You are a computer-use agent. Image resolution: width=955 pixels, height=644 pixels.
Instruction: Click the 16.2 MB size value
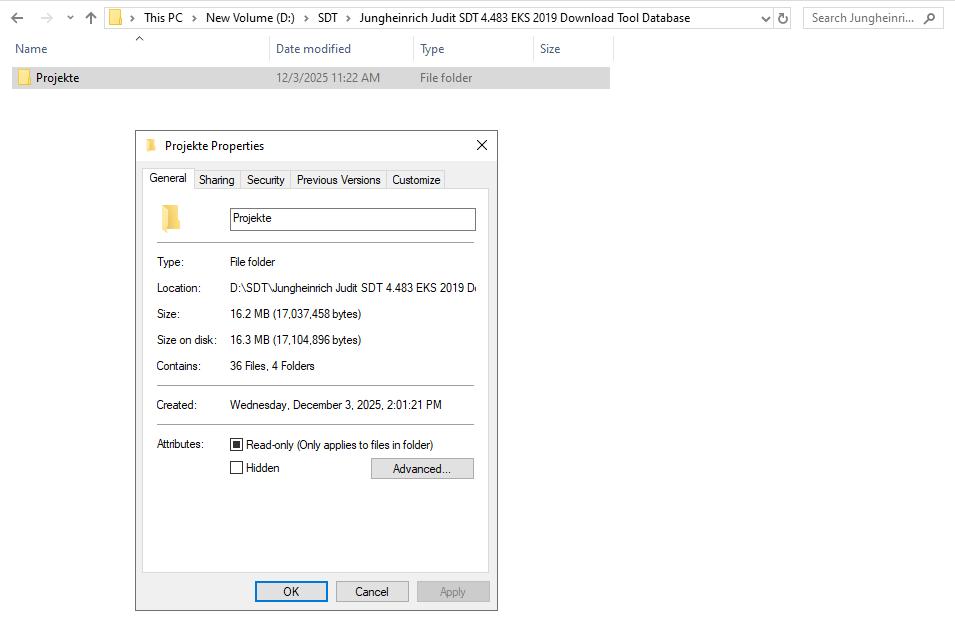coord(295,314)
